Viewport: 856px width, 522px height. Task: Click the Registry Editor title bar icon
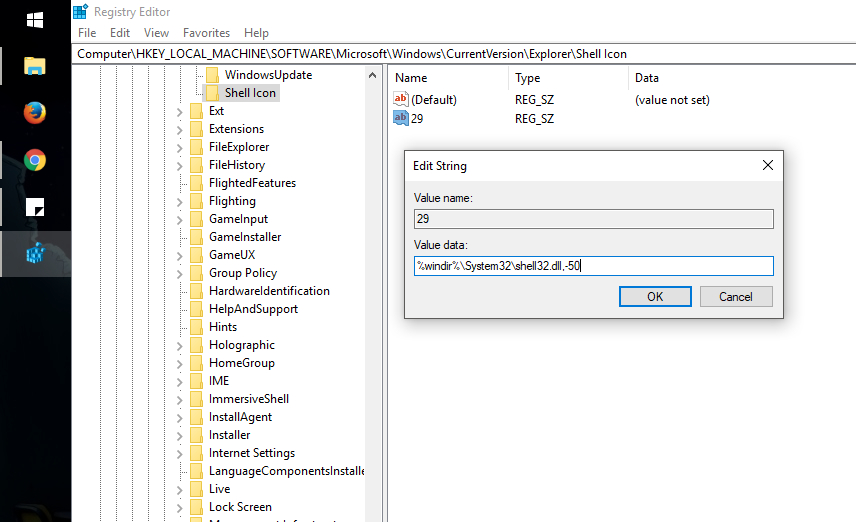(x=81, y=11)
